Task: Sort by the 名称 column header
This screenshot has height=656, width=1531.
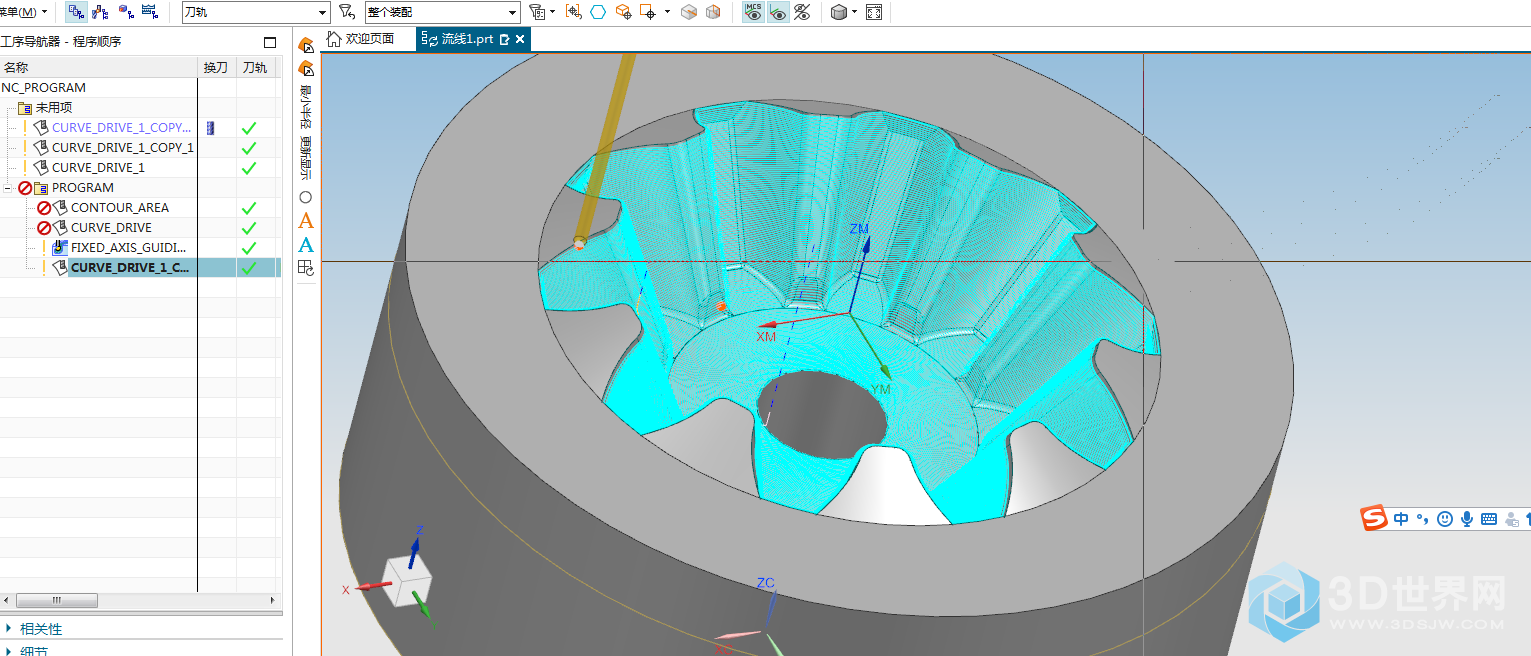Action: (x=99, y=67)
